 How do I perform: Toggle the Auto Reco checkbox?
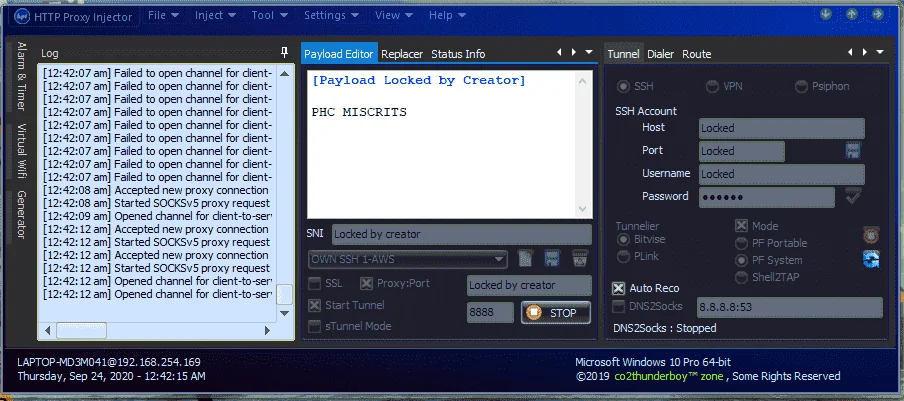pos(619,288)
